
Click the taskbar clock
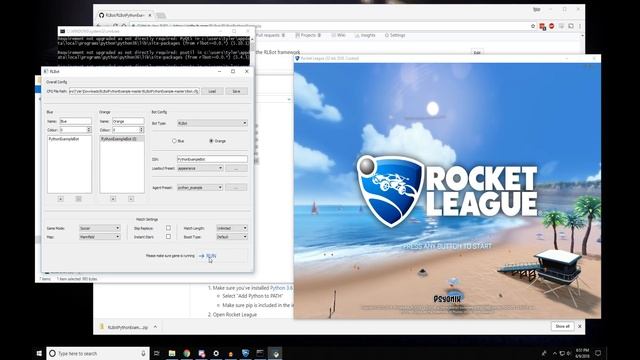pyautogui.click(x=583, y=353)
